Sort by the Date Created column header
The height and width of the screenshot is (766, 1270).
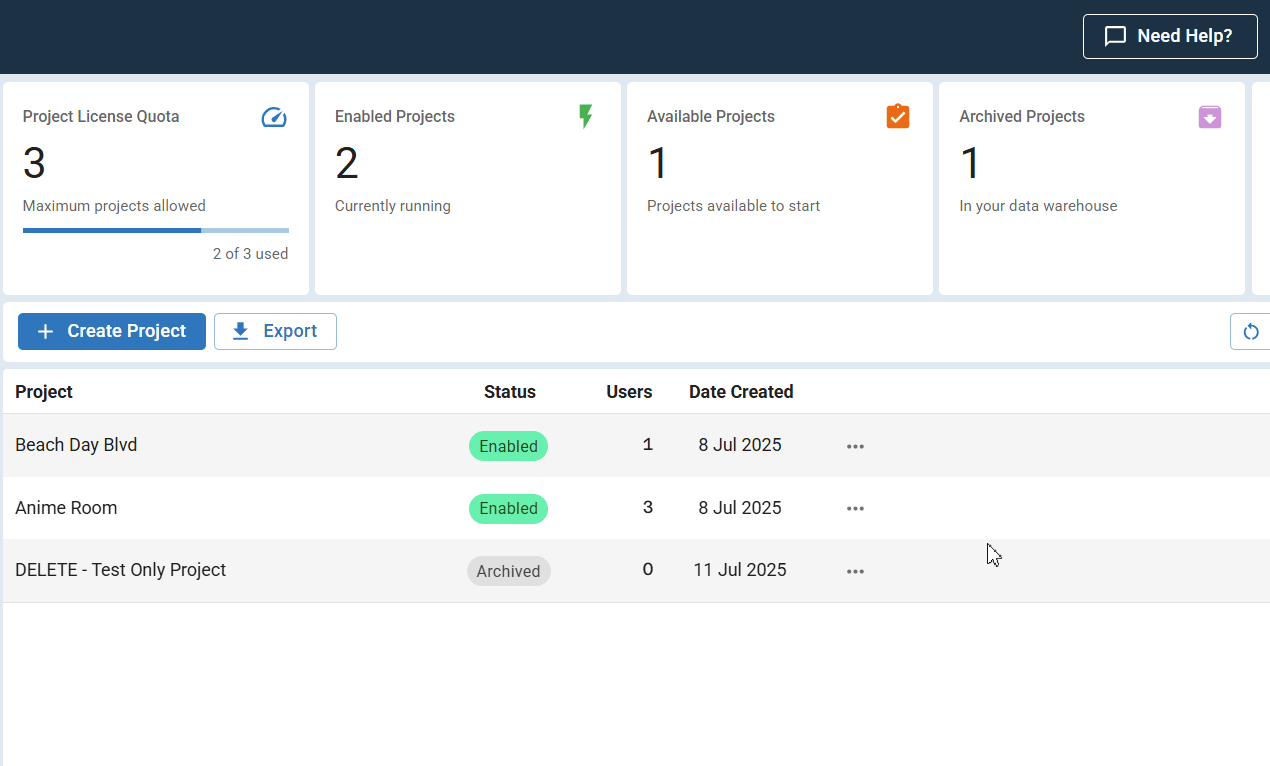point(741,392)
